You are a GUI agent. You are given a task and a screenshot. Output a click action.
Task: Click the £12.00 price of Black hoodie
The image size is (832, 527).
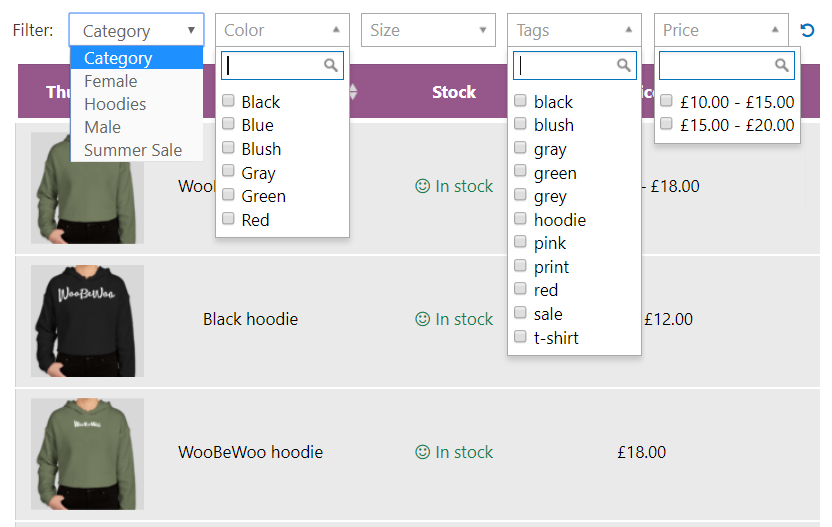tap(669, 319)
